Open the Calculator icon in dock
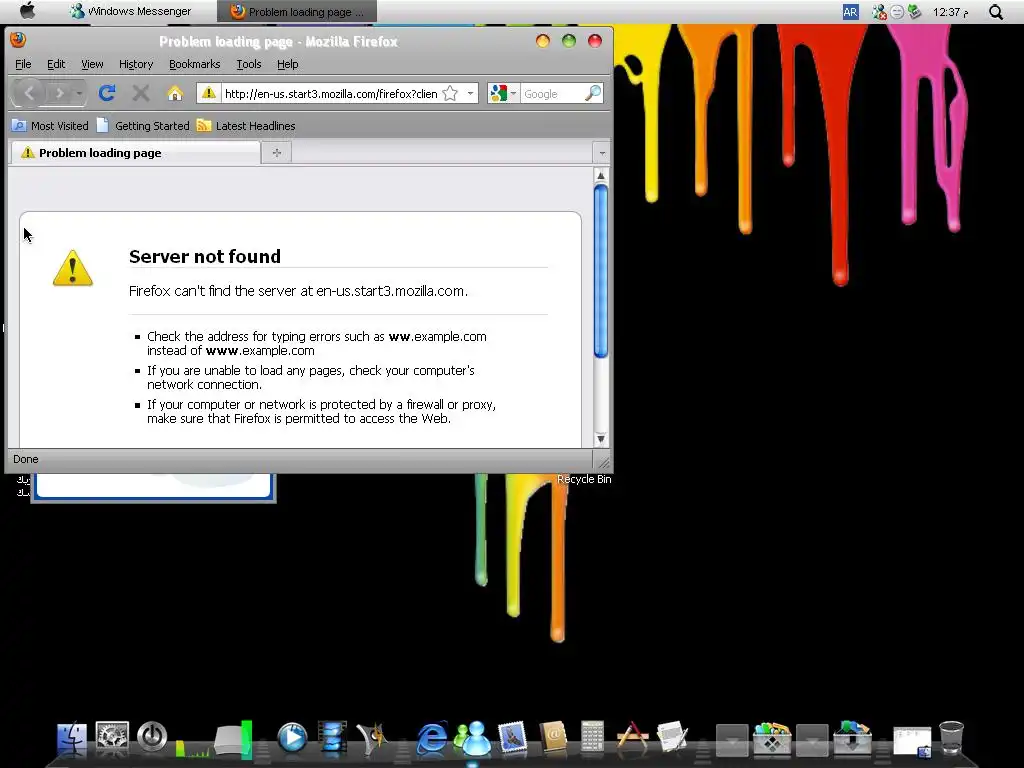This screenshot has height=768, width=1024. click(592, 738)
